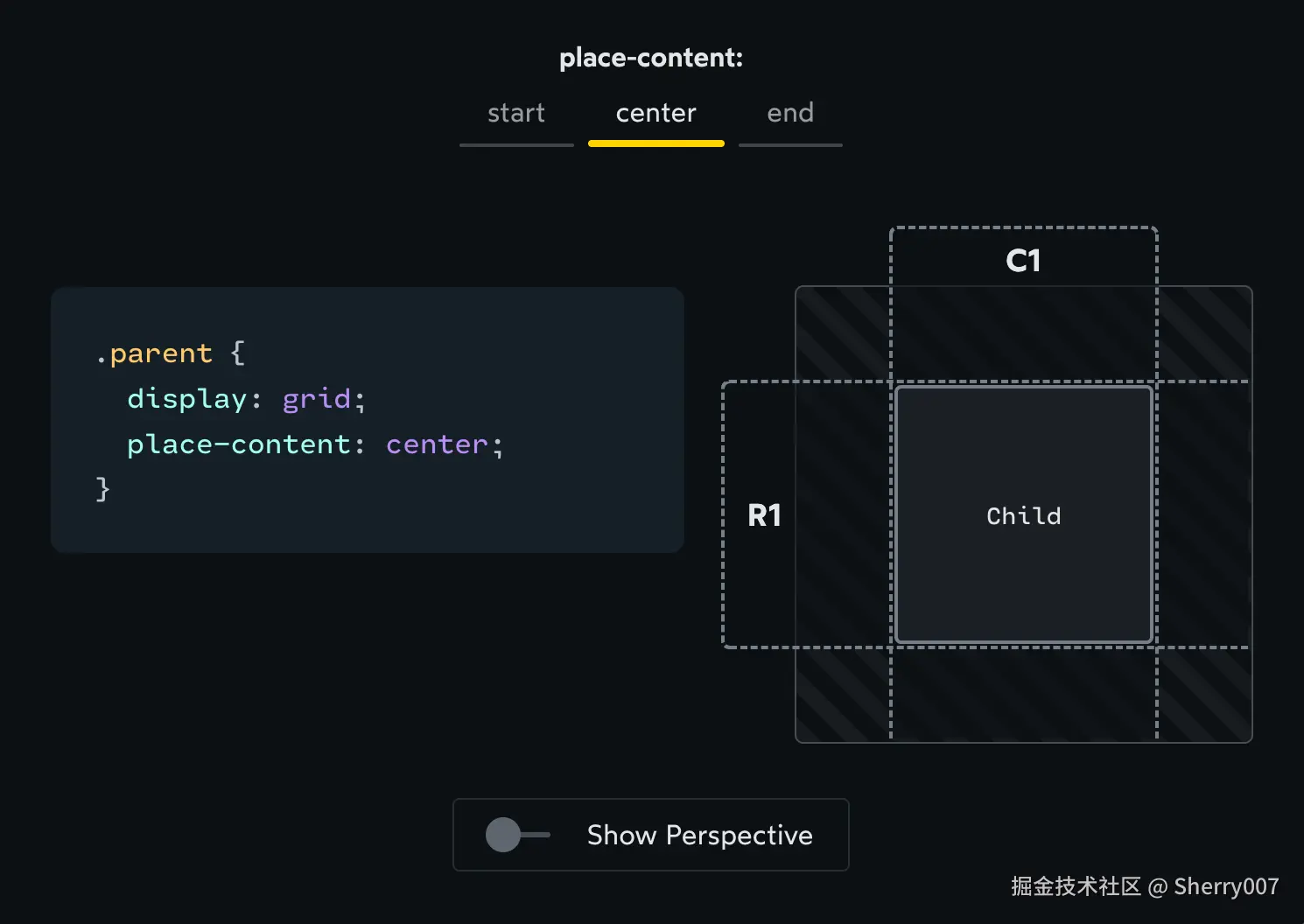Switch to the "end" tab
Image resolution: width=1304 pixels, height=924 pixels.
[x=790, y=113]
